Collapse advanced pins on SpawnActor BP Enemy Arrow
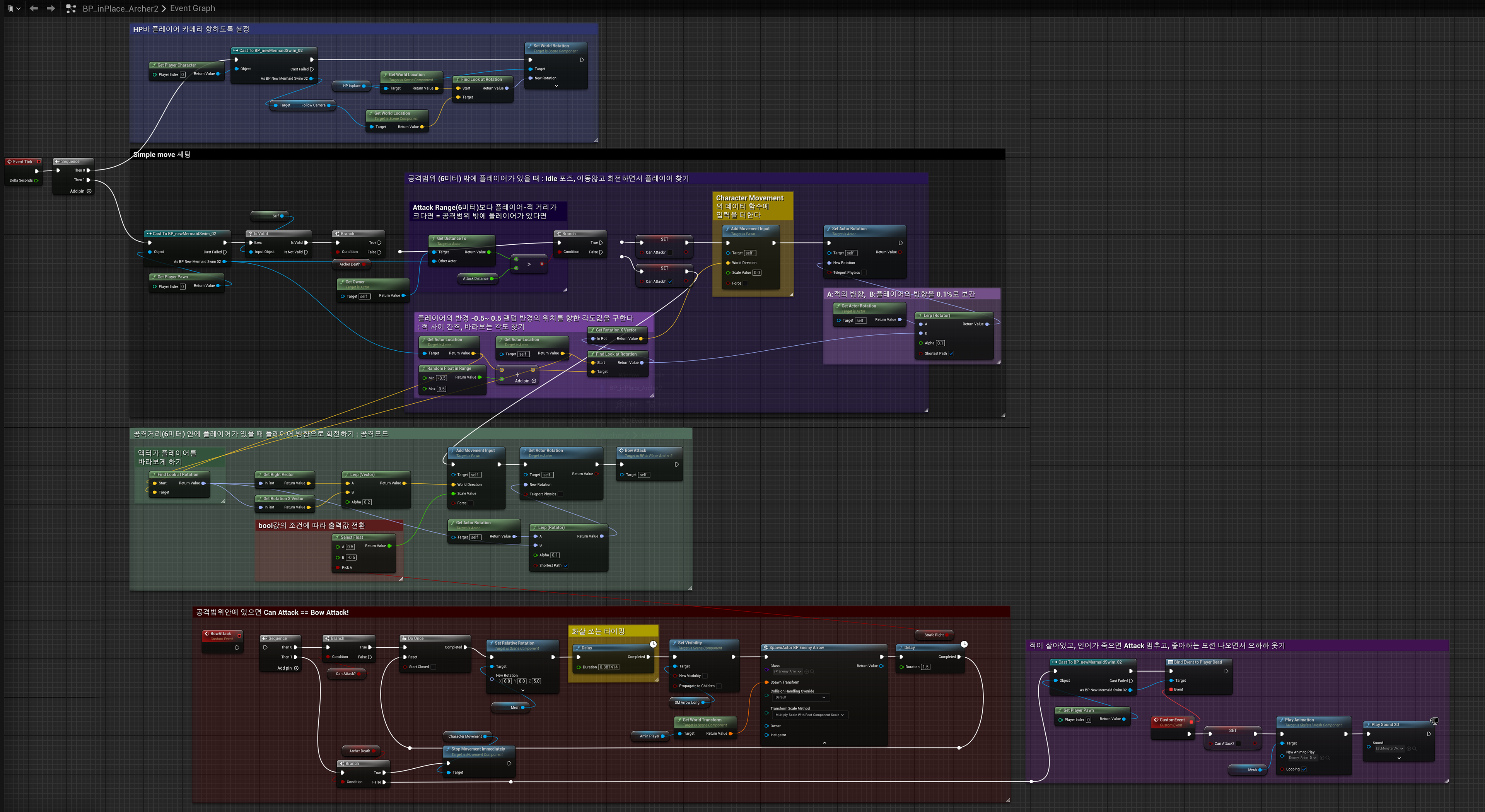Viewport: 1485px width, 812px height. click(x=824, y=743)
